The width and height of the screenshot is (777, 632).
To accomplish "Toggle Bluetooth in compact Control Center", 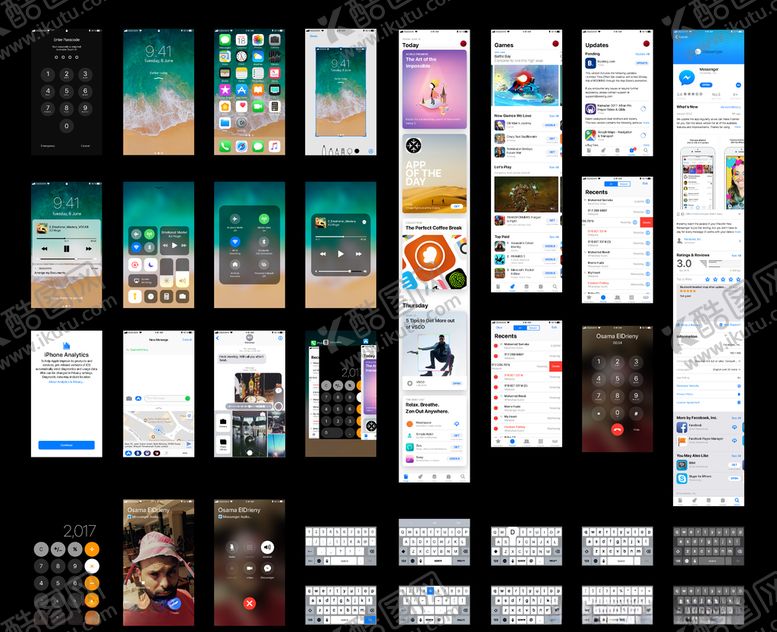I will pos(149,247).
